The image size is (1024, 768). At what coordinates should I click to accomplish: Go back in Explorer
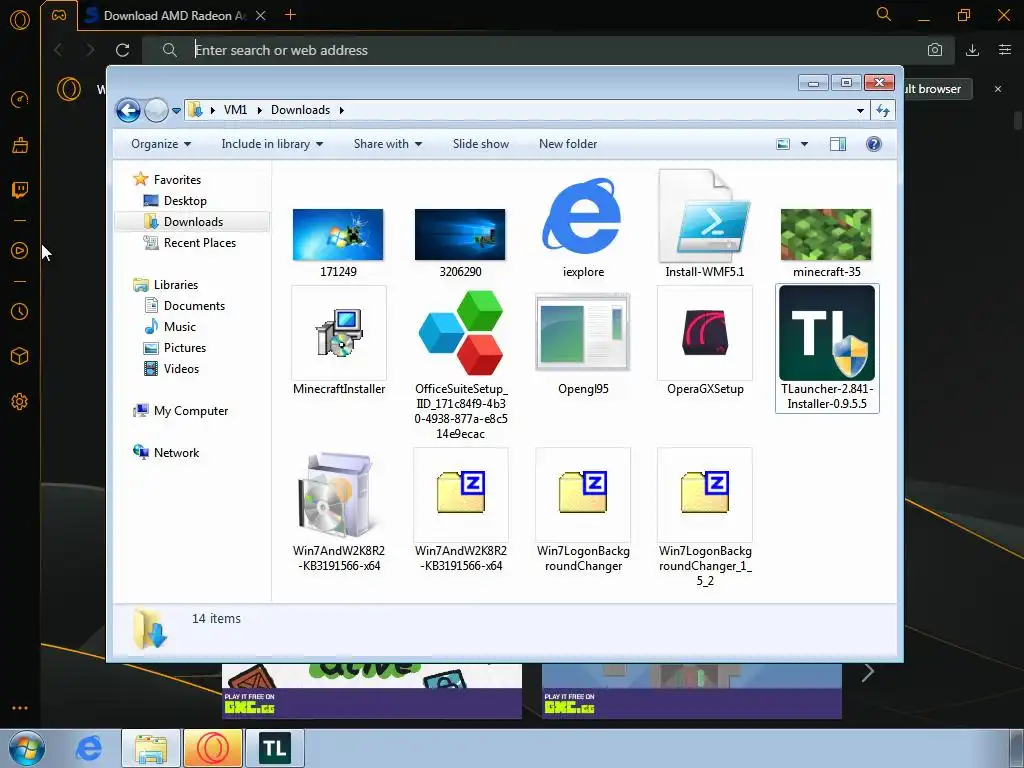[x=128, y=110]
